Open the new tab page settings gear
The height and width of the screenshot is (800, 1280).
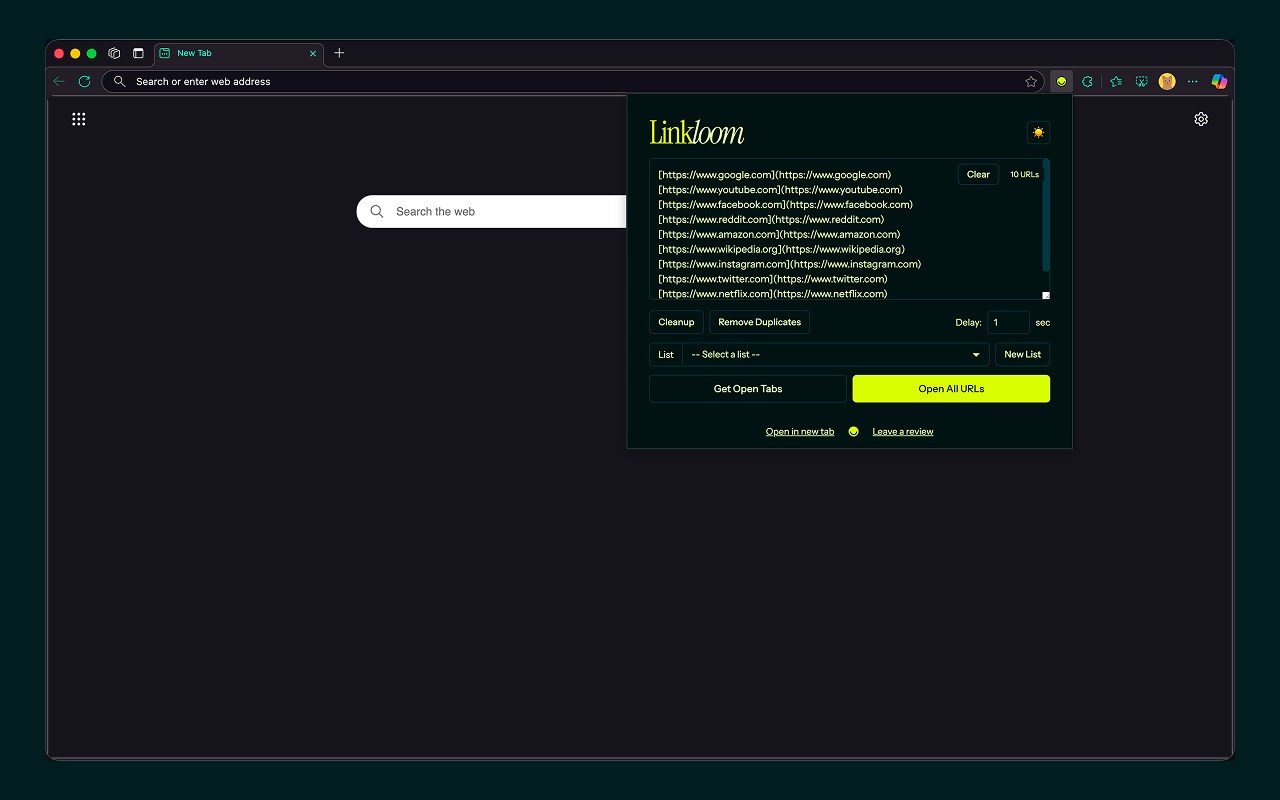pyautogui.click(x=1201, y=119)
